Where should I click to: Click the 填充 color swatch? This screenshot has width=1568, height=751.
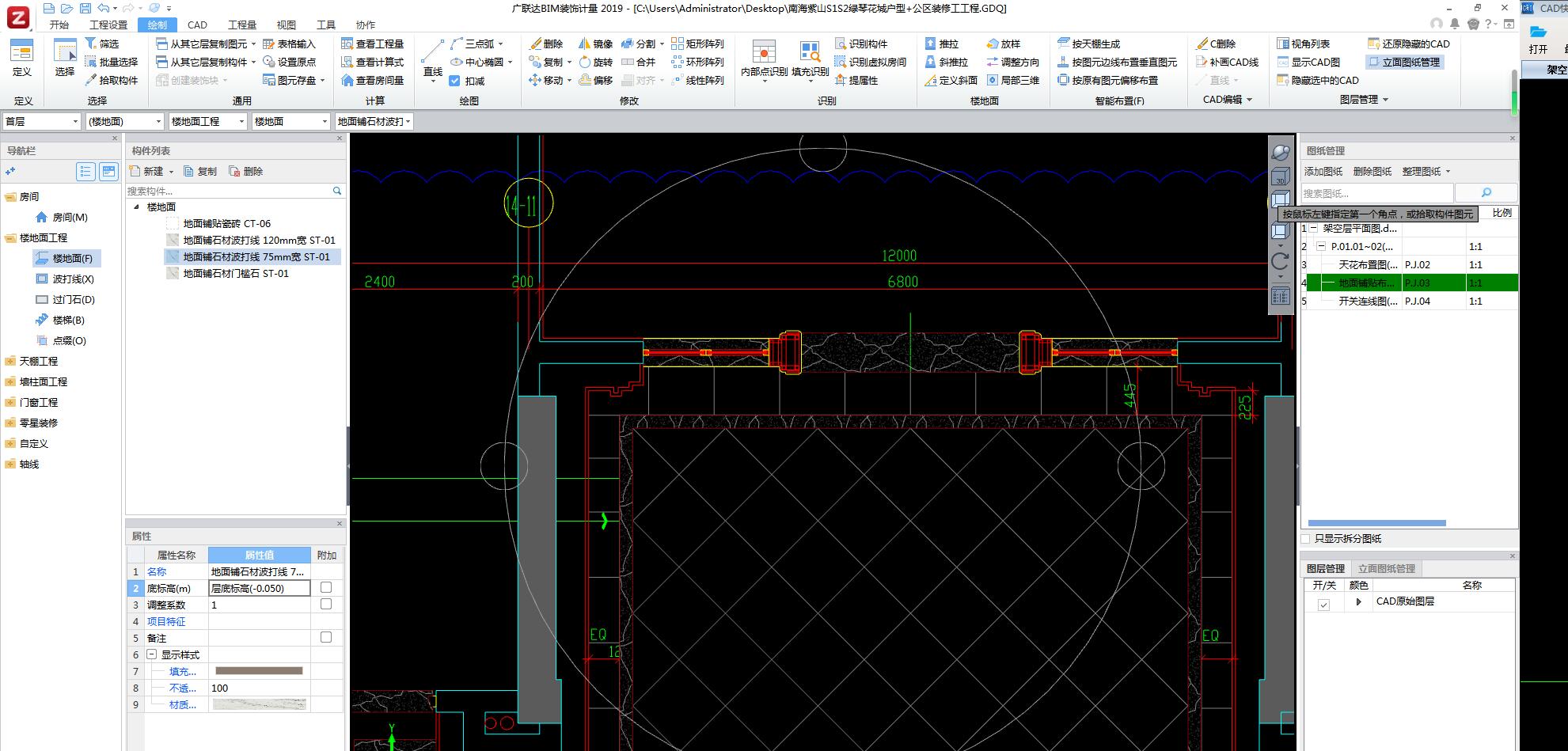point(259,670)
